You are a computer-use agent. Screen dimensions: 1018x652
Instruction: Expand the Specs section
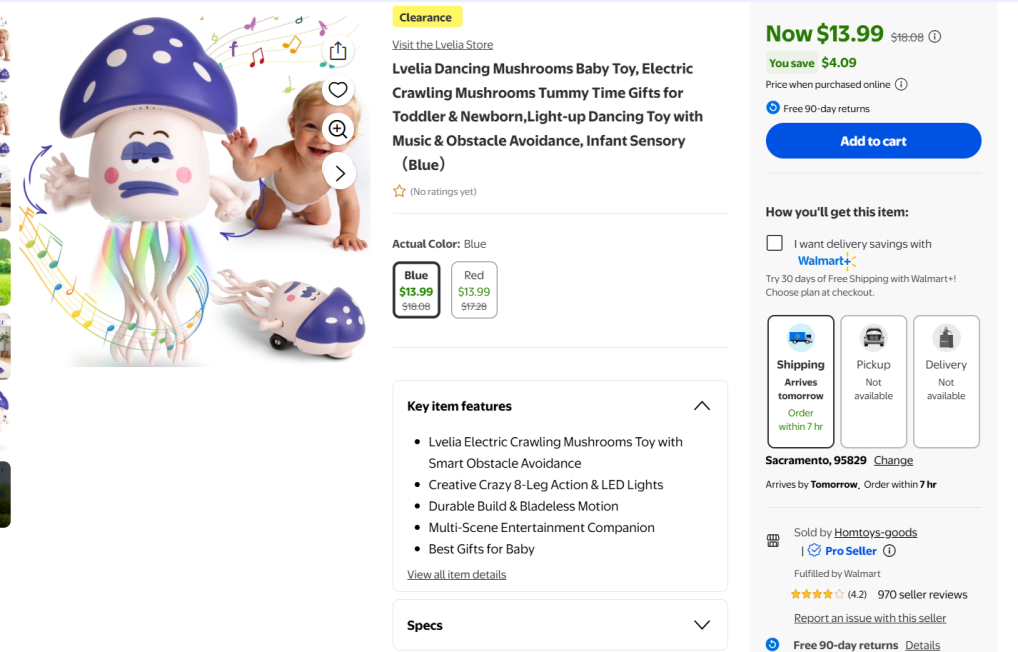pos(702,625)
